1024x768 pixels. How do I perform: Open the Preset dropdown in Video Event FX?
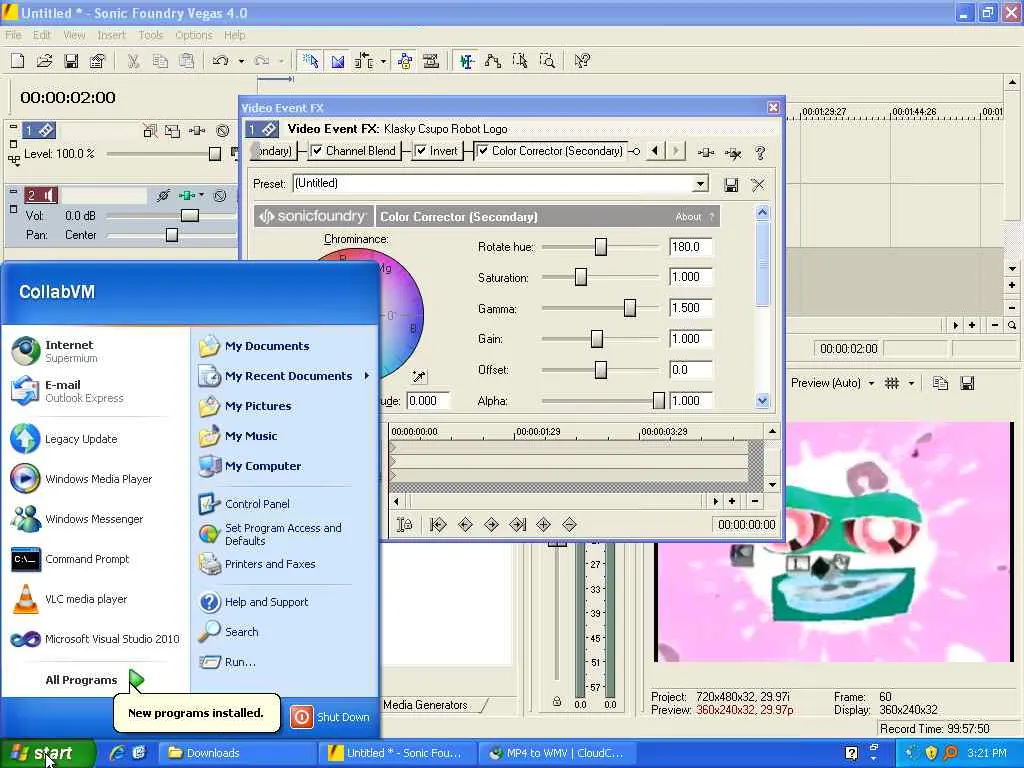tap(700, 184)
